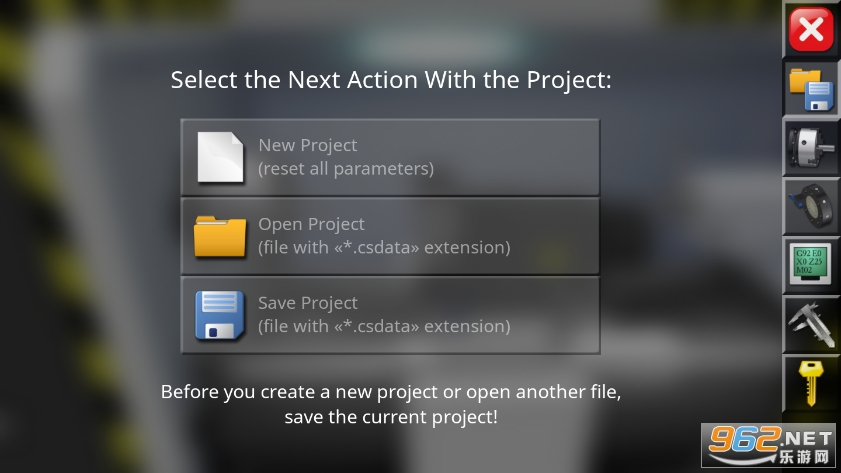The height and width of the screenshot is (473, 841).
Task: Click the "Select the Next Action" heading
Action: tap(390, 80)
